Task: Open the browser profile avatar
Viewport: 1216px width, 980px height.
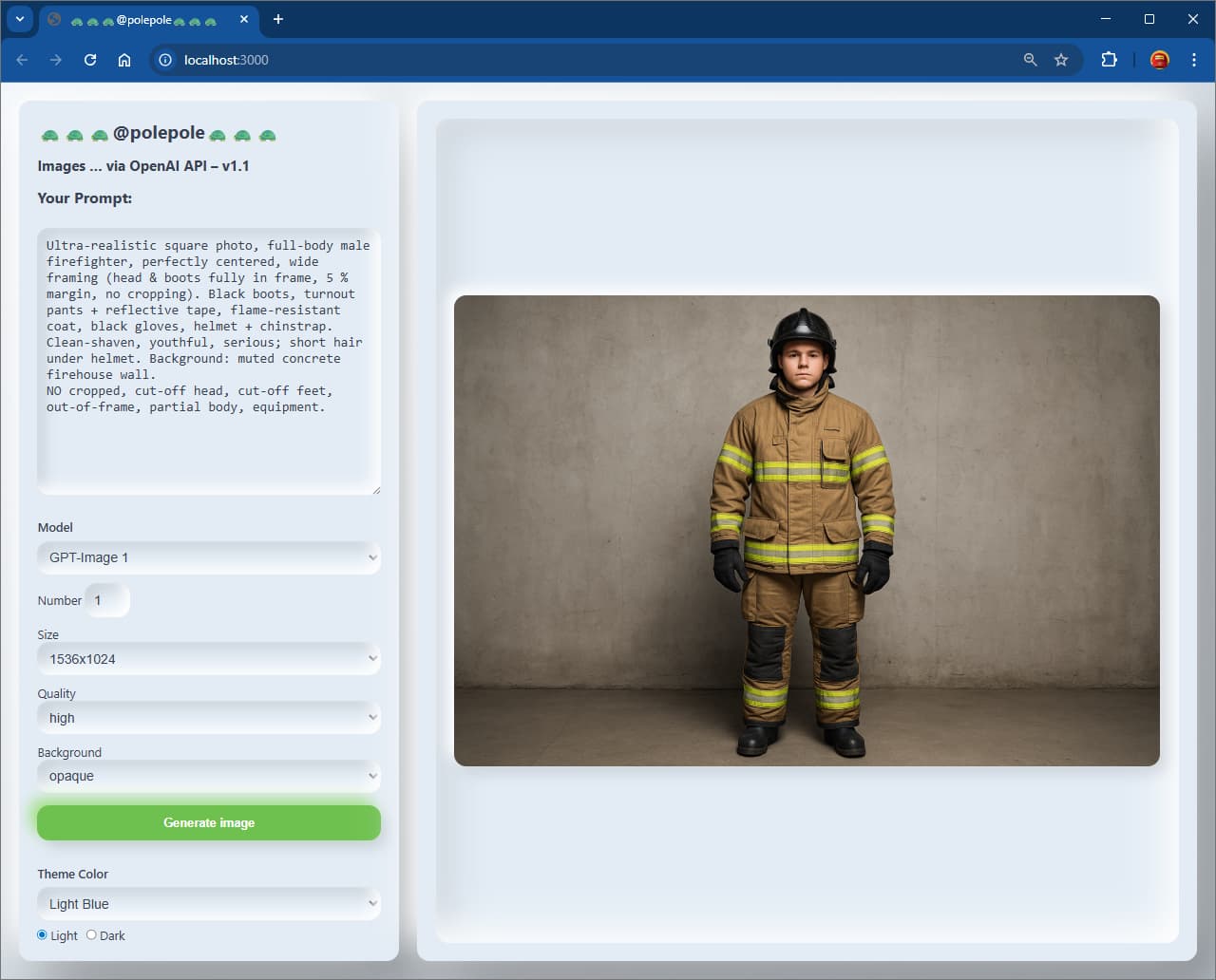Action: coord(1160,60)
